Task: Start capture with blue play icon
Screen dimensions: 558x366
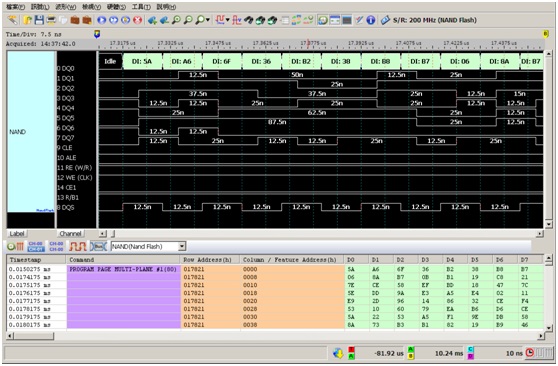Action: point(102,20)
